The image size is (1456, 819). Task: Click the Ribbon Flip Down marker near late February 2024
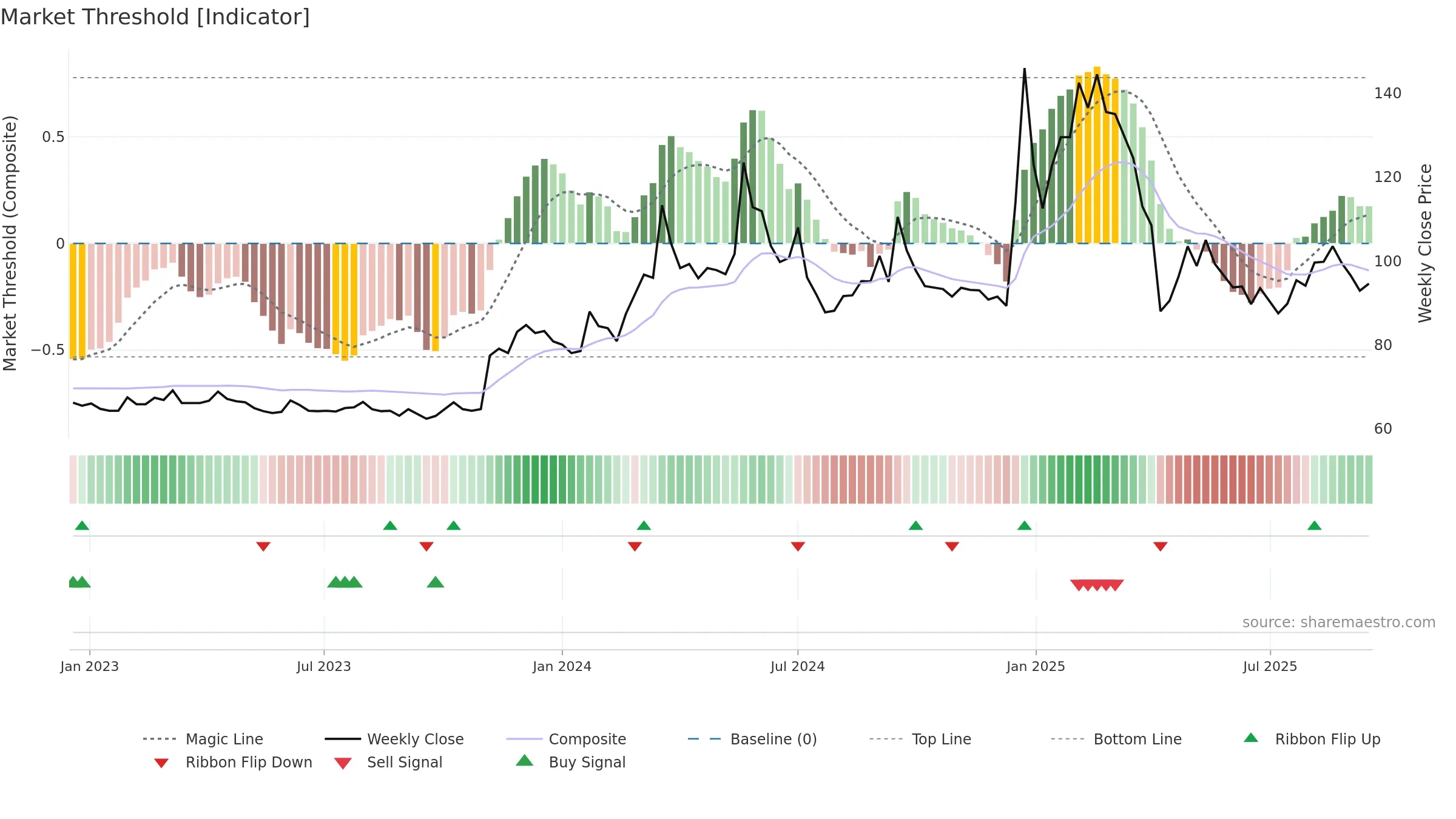click(x=635, y=547)
